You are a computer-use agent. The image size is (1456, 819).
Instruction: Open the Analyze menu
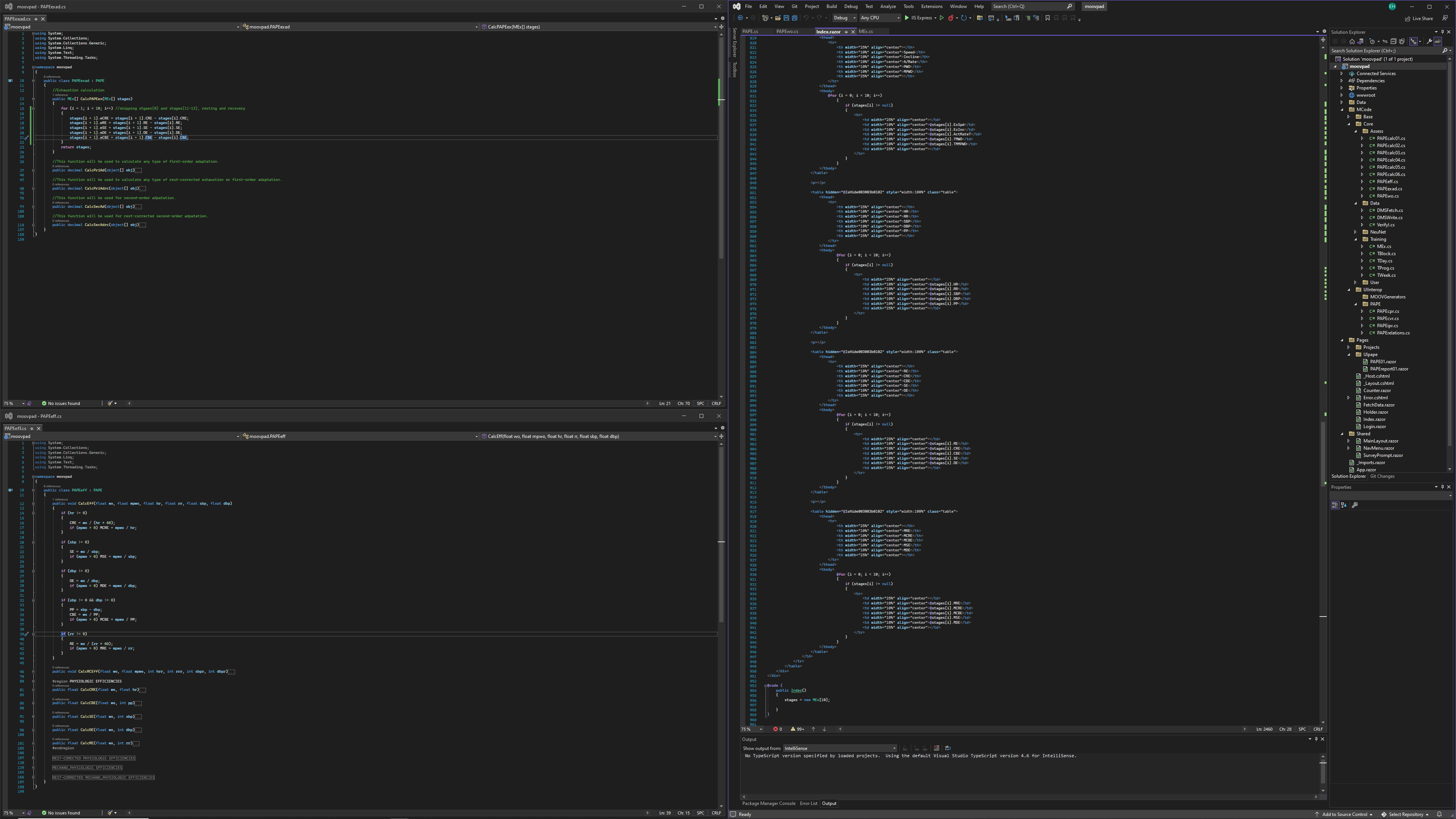[x=888, y=7]
